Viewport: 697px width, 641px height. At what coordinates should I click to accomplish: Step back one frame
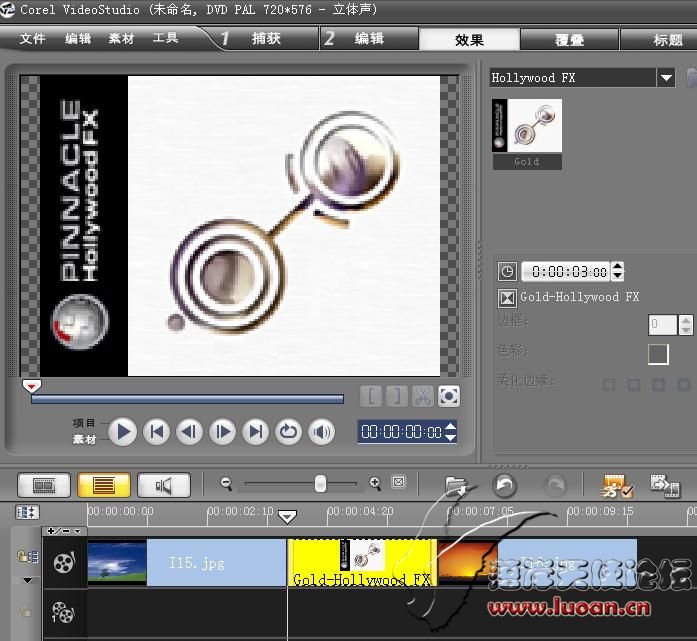[x=189, y=432]
